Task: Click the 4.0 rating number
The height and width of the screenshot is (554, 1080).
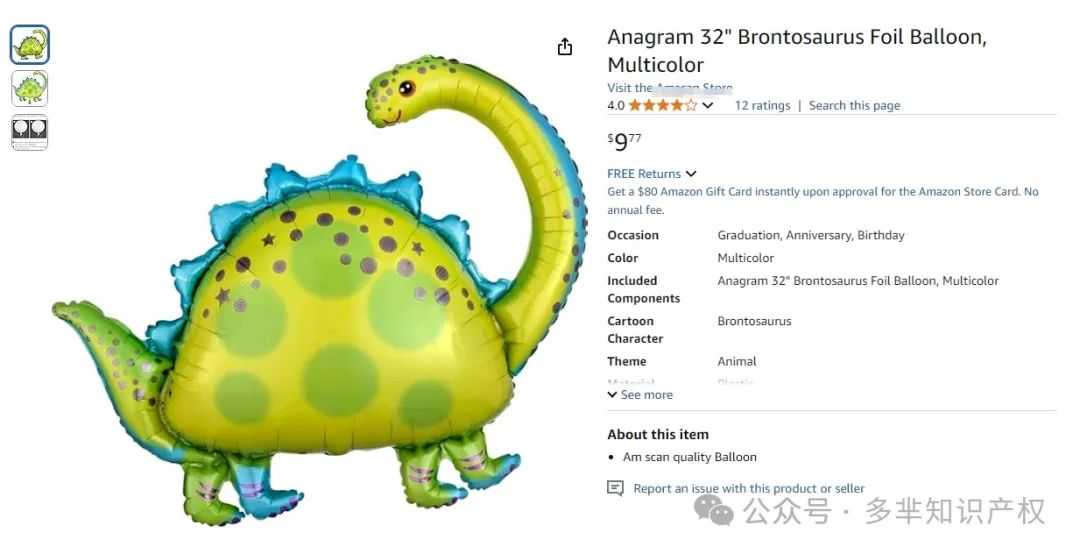Action: [616, 105]
